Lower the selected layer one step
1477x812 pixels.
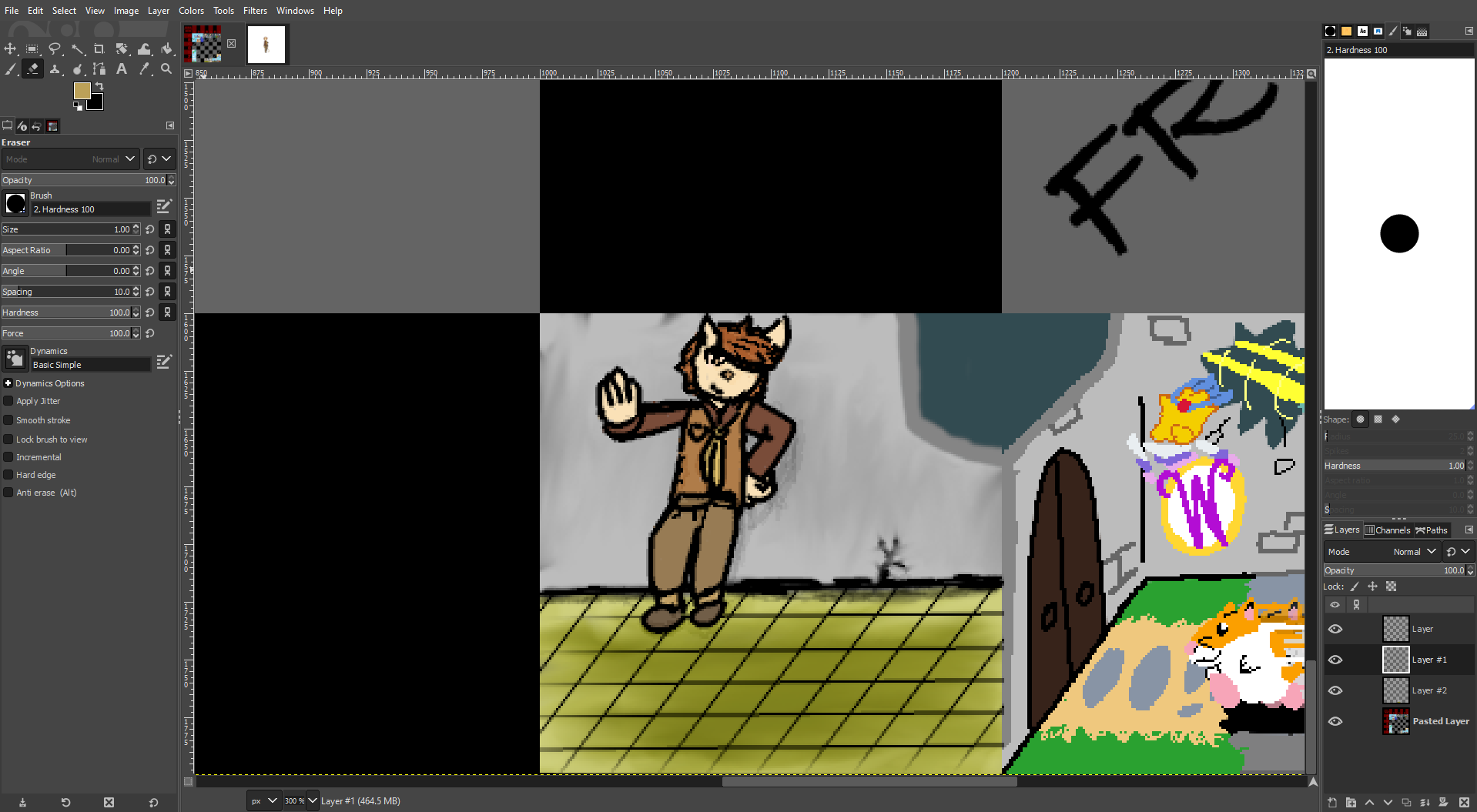(1388, 802)
